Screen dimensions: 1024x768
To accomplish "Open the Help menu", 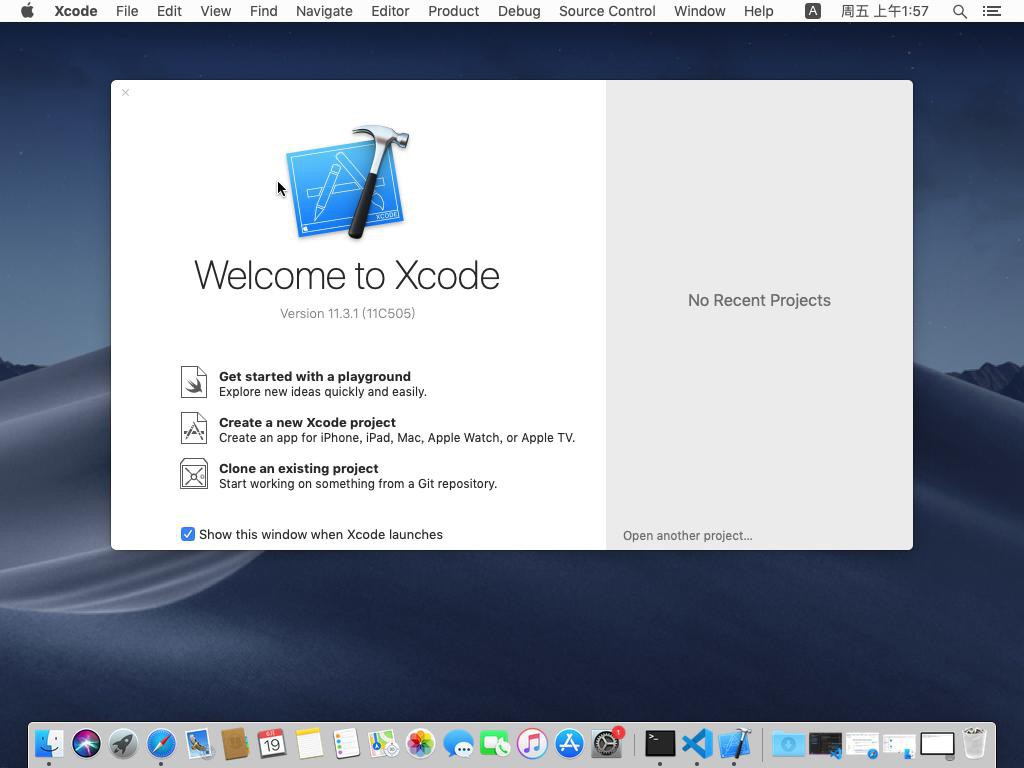I will [758, 11].
